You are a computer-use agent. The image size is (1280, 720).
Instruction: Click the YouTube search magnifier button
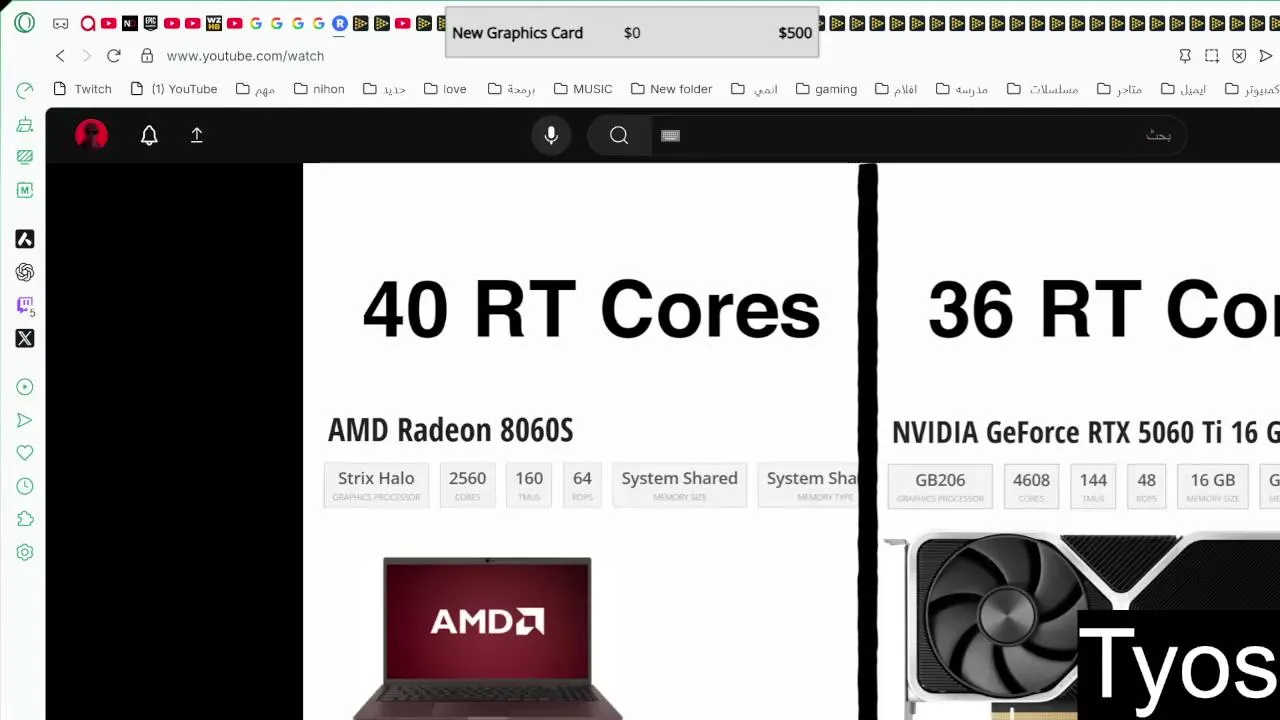point(619,135)
